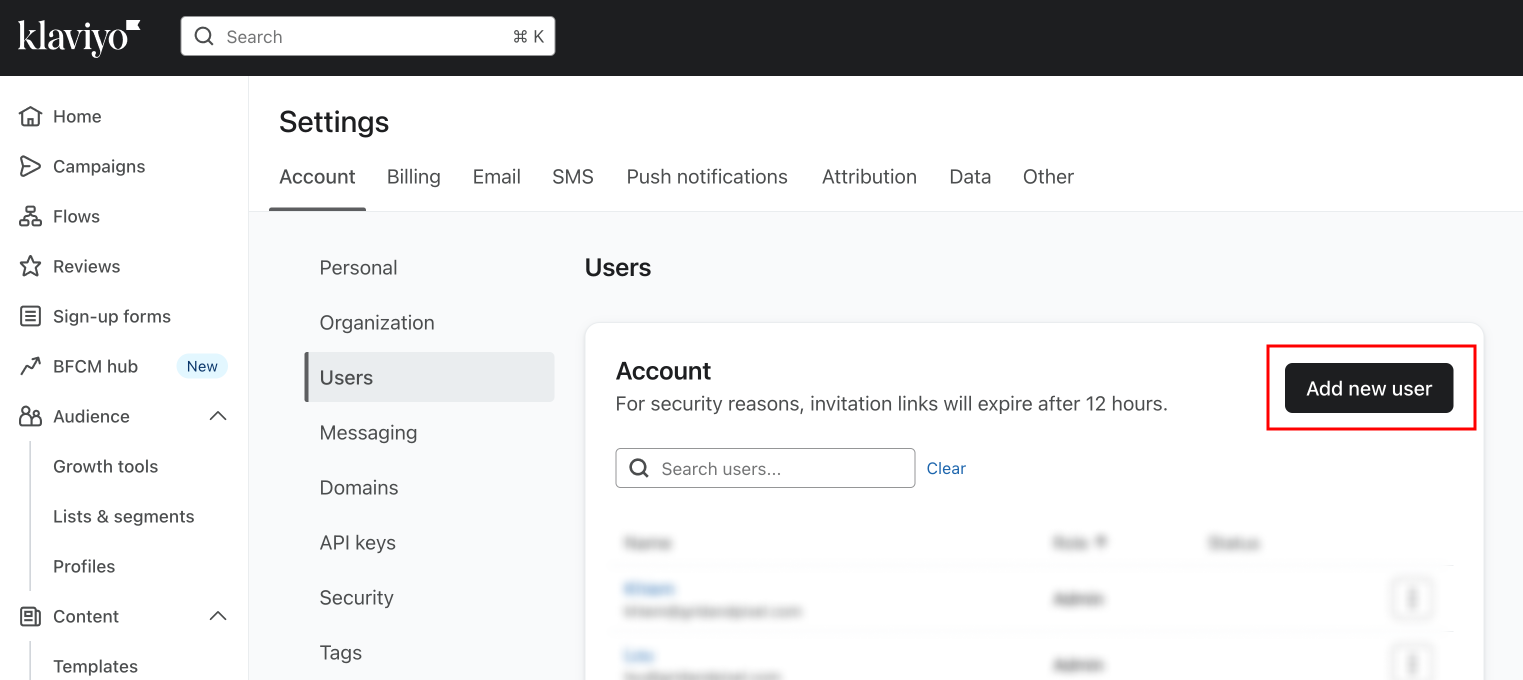Click the Add new user button
Screen dimensions: 1523x680
(x=1369, y=388)
